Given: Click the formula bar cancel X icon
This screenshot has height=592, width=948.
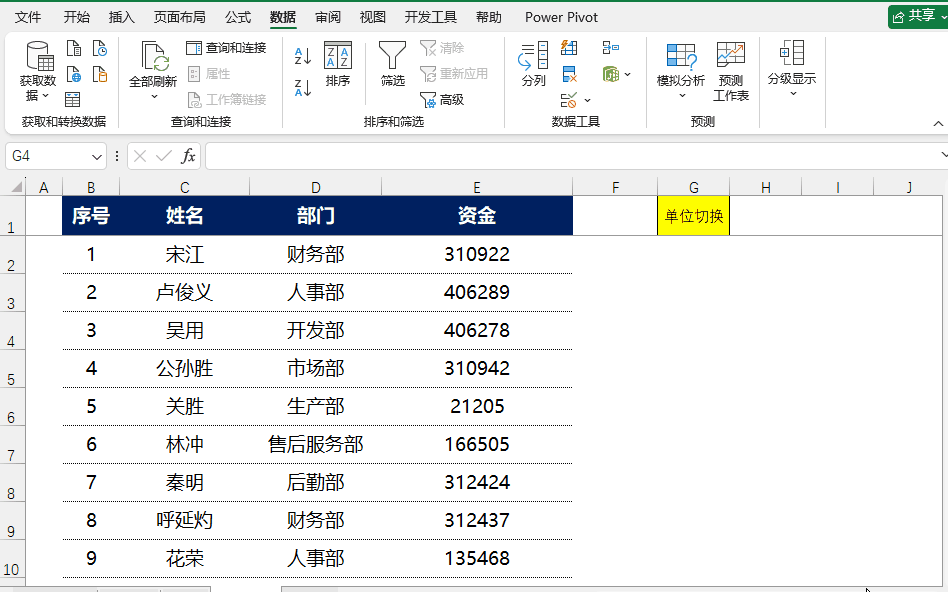Looking at the screenshot, I should 140,157.
